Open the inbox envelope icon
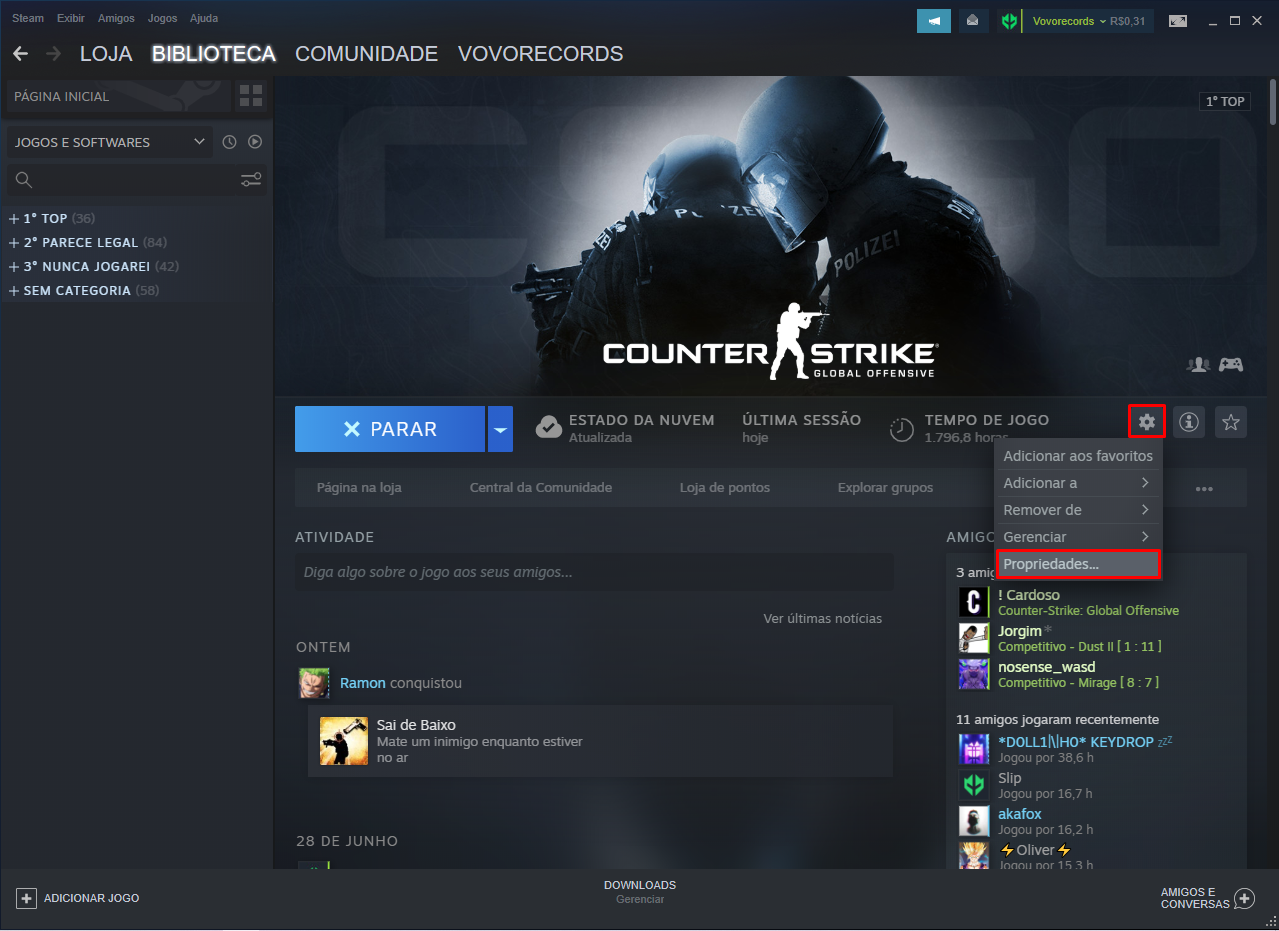This screenshot has height=931, width=1279. point(972,21)
